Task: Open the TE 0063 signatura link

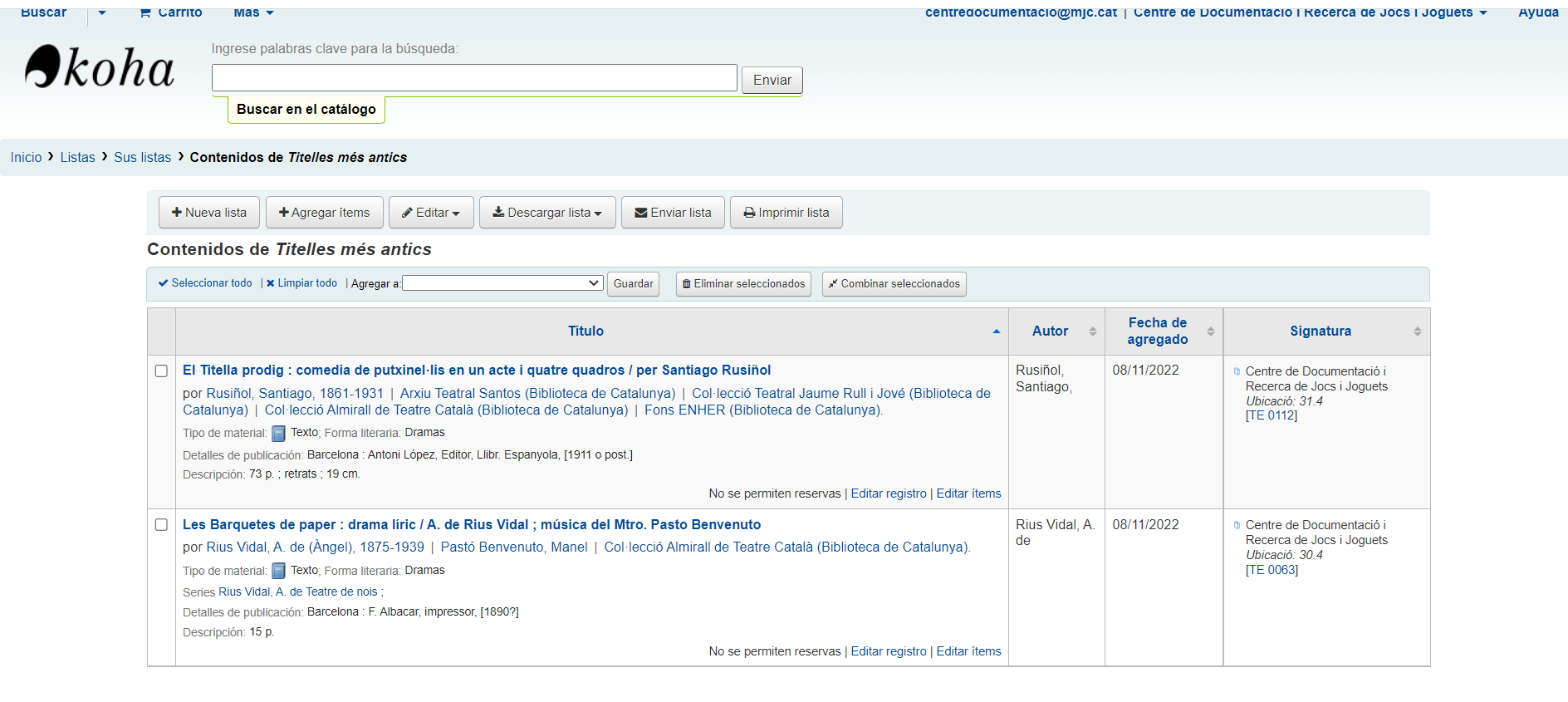Action: pos(1272,570)
